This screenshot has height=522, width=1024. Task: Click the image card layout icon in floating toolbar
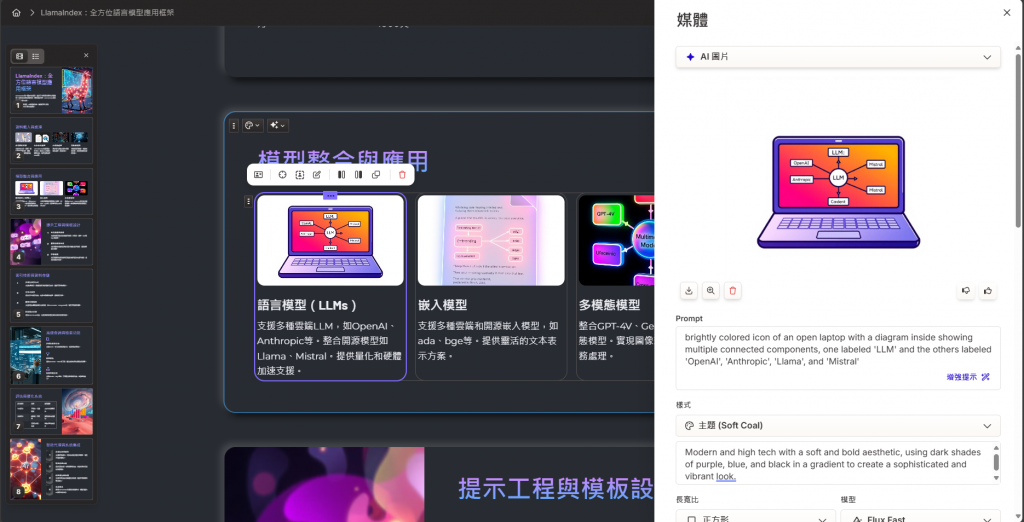click(x=259, y=175)
